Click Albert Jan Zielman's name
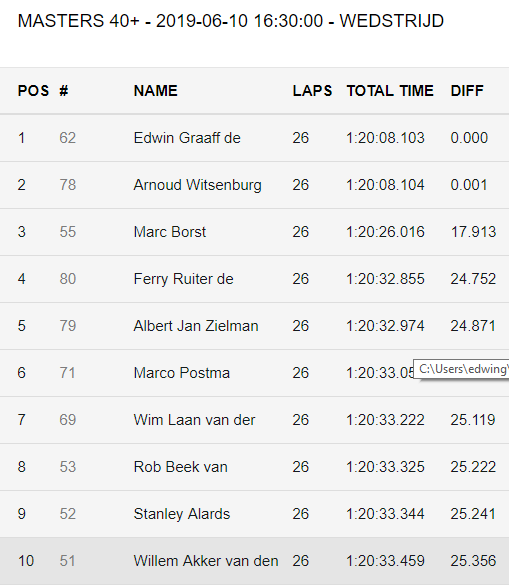Screen dimensions: 509x585 [196, 326]
